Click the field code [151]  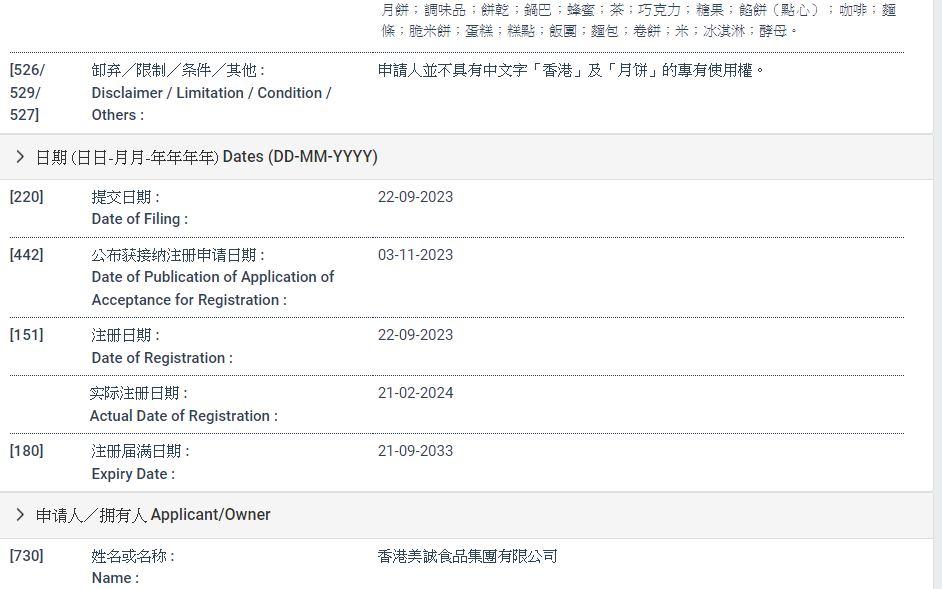pyautogui.click(x=26, y=335)
